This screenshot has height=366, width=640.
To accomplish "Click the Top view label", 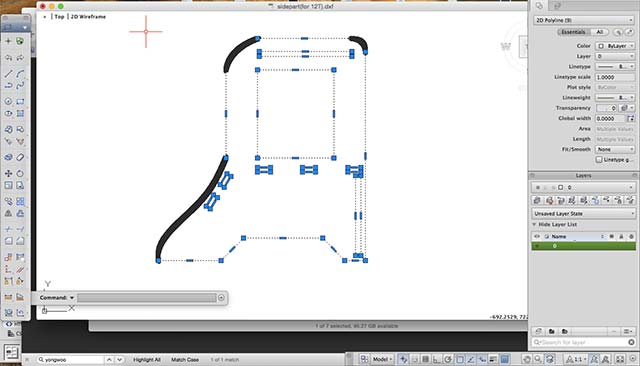I will coord(60,17).
